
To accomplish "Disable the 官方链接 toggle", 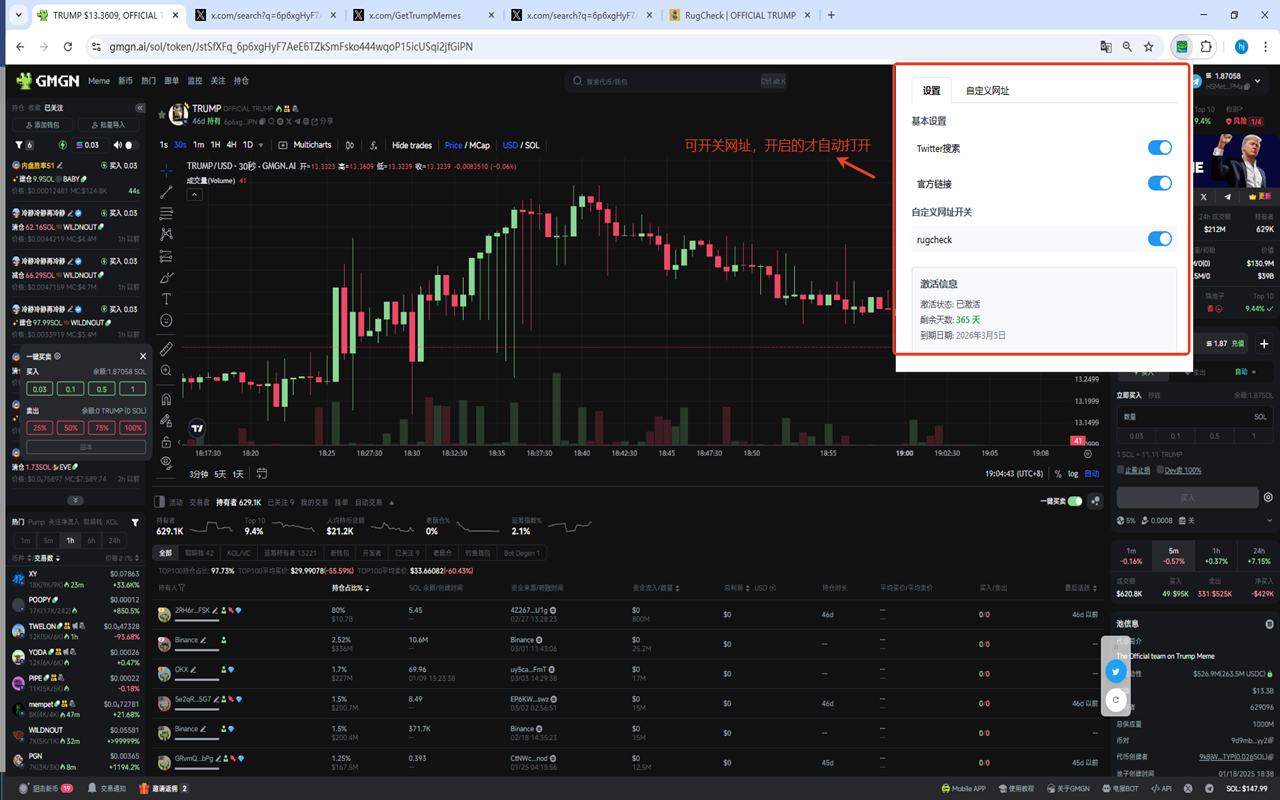I will 1159,183.
